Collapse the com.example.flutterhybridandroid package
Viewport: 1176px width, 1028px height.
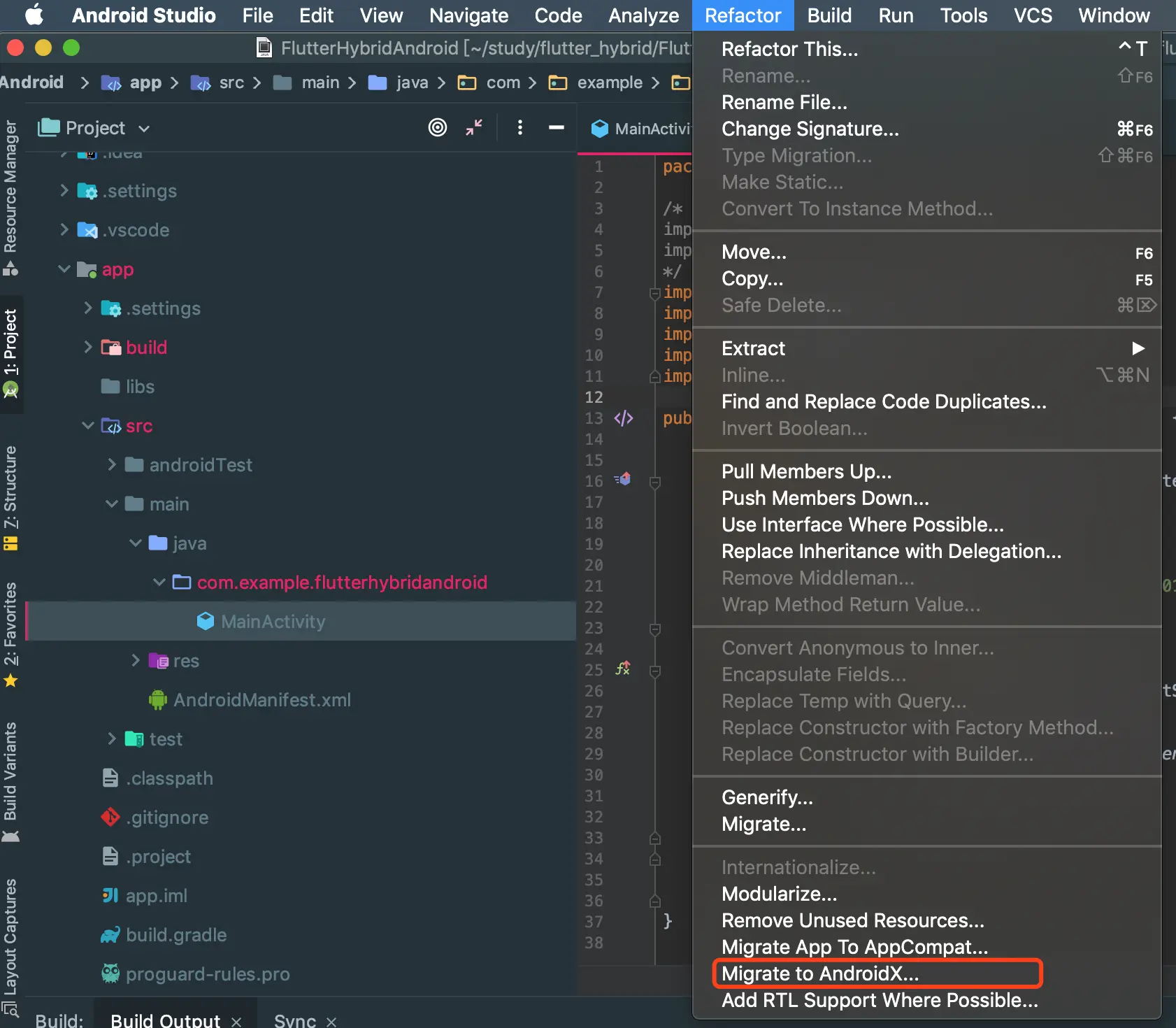(159, 583)
